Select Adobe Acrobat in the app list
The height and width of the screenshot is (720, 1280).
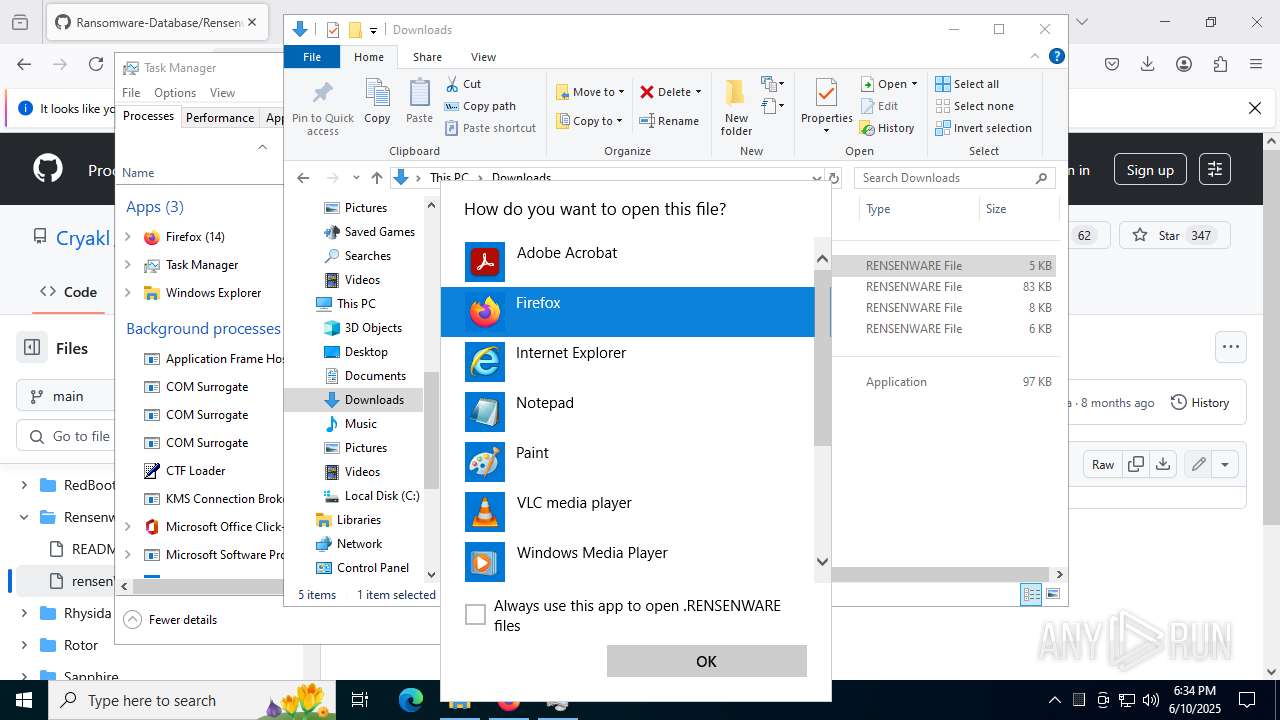coord(628,262)
